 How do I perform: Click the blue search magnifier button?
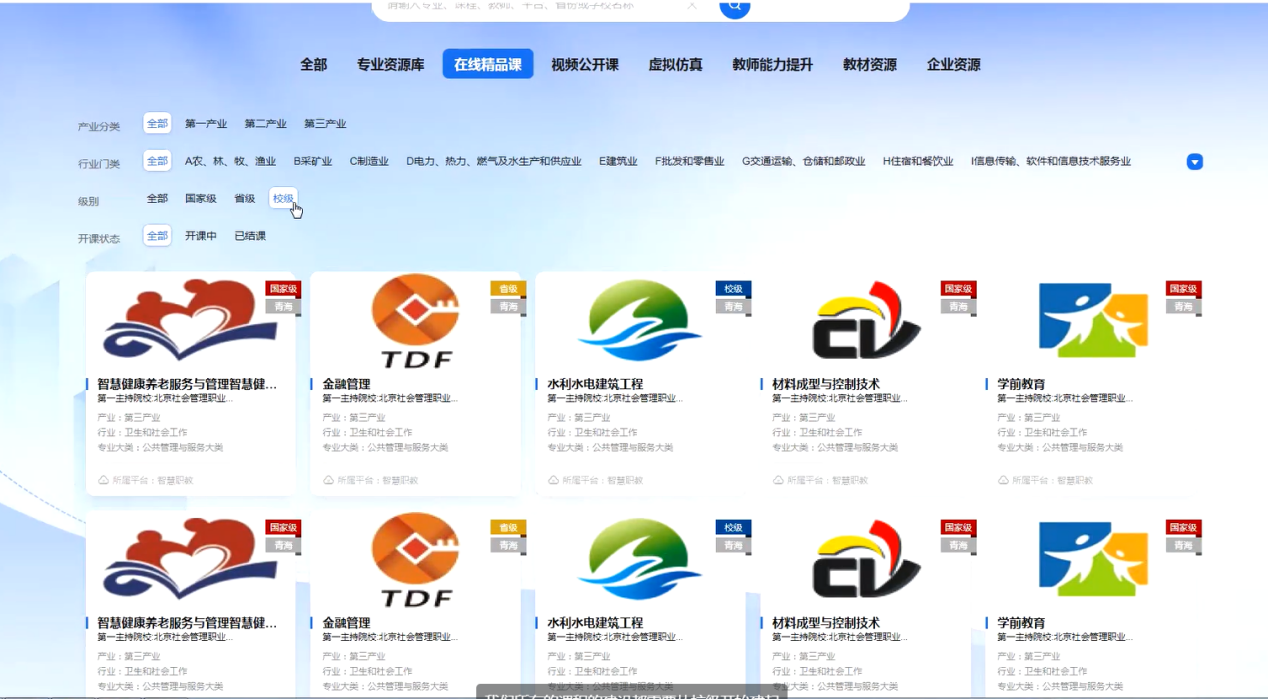click(x=734, y=7)
